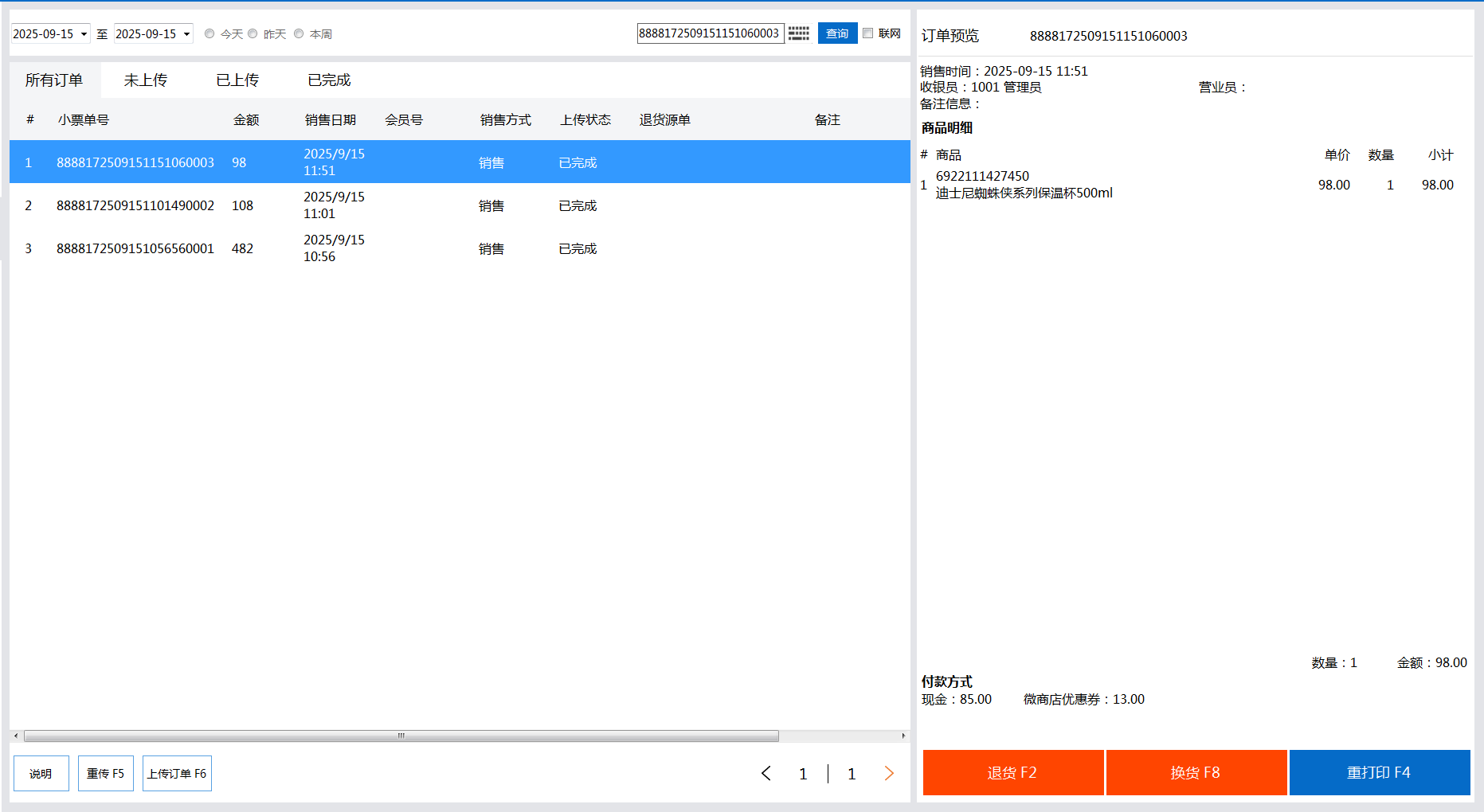This screenshot has height=812, width=1484.
Task: Open the 已上传 tab
Action: 237,80
